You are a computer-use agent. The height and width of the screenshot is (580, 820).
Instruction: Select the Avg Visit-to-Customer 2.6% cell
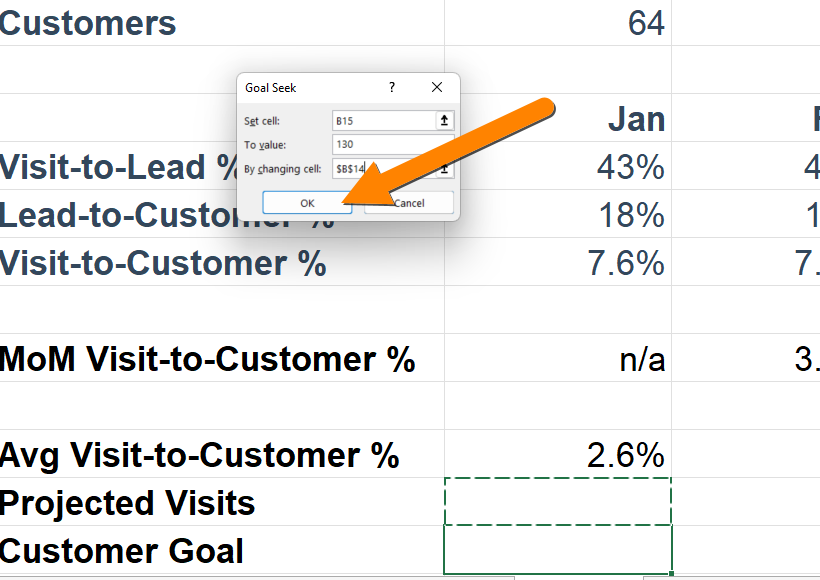pos(558,454)
